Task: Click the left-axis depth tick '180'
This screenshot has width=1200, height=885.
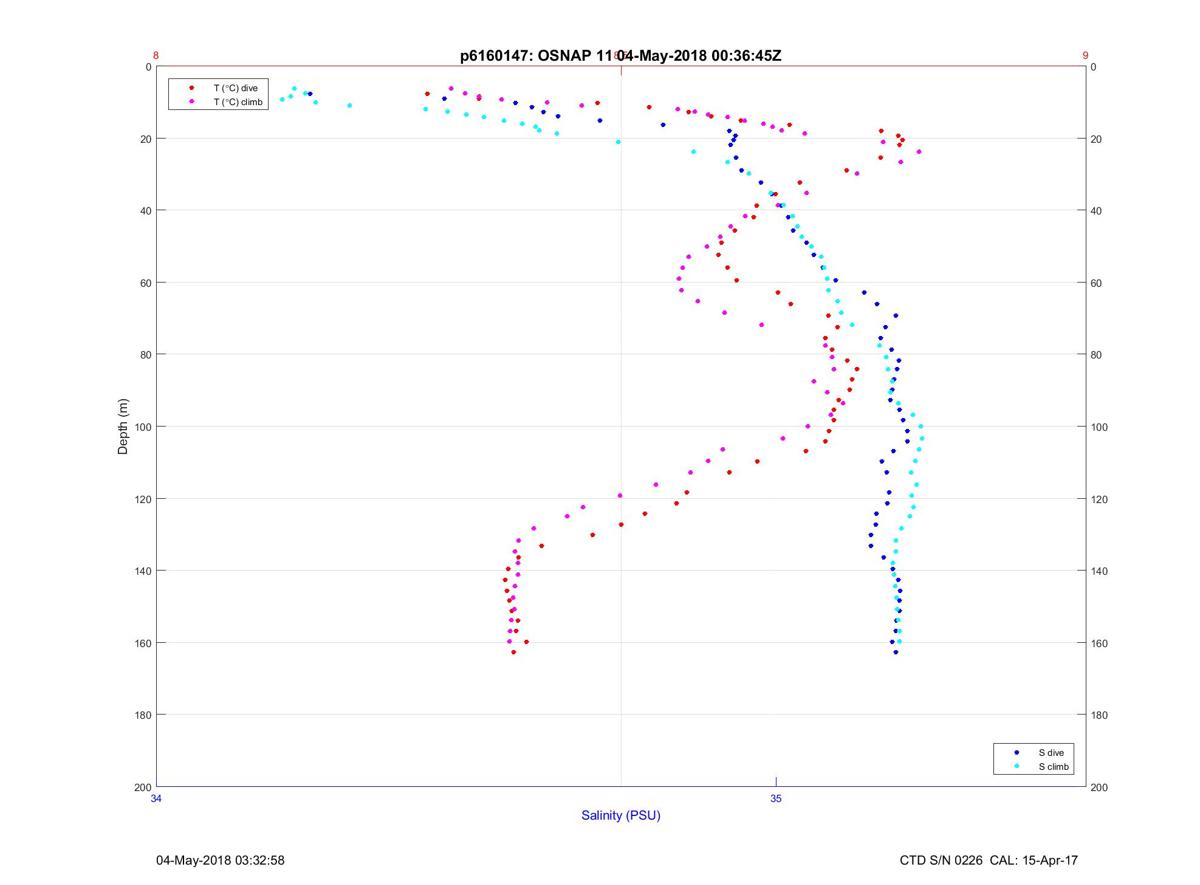Action: point(143,715)
